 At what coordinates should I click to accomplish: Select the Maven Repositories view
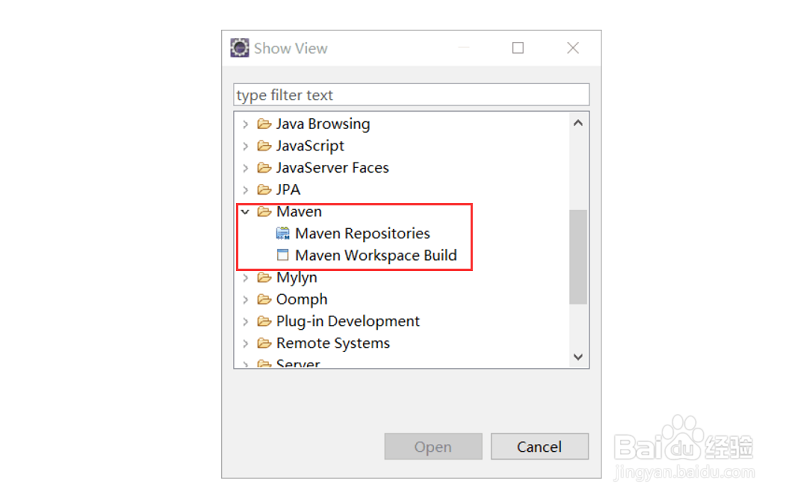(x=362, y=234)
